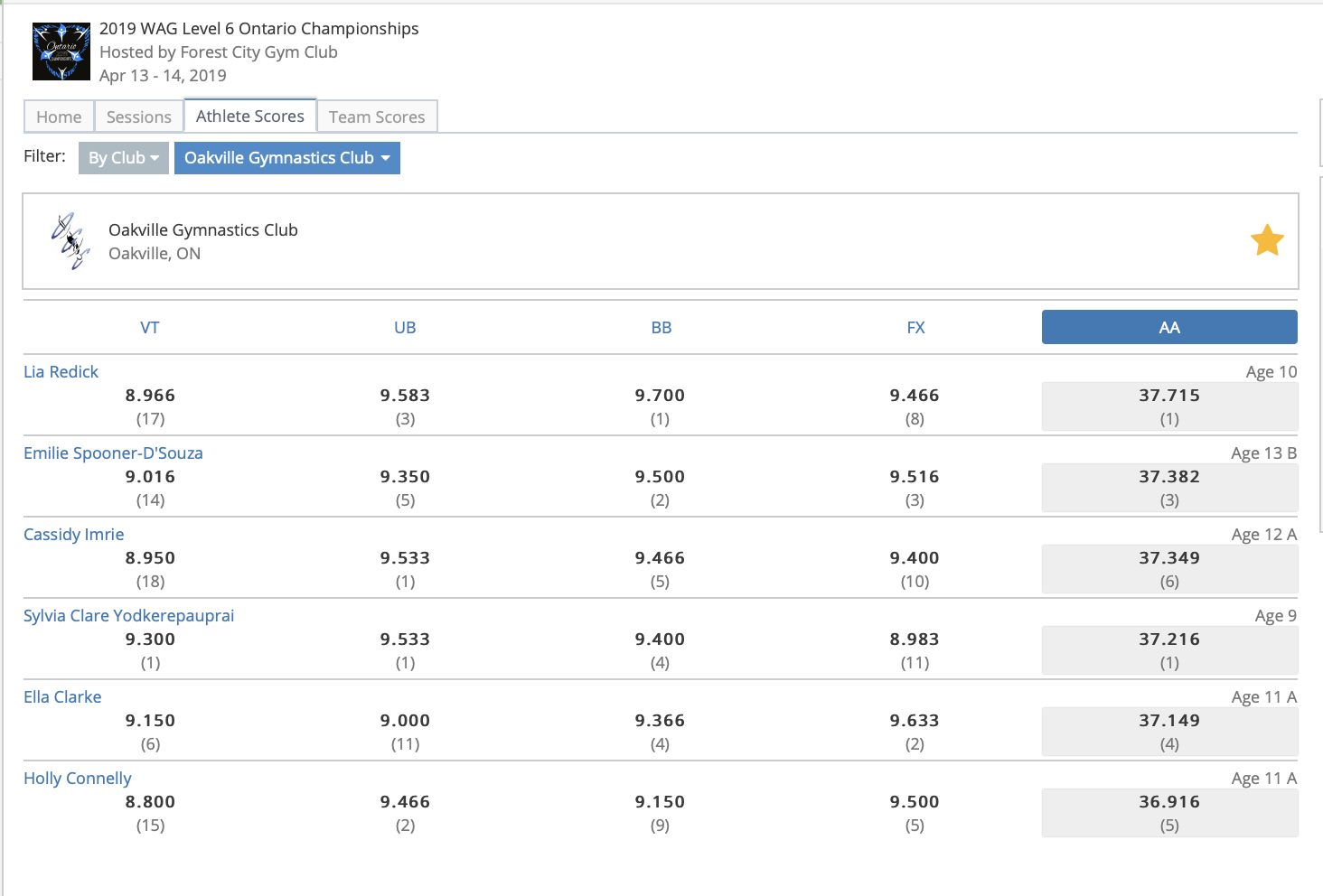Click the highlighted AA column header
This screenshot has width=1323, height=896.
pyautogui.click(x=1169, y=327)
